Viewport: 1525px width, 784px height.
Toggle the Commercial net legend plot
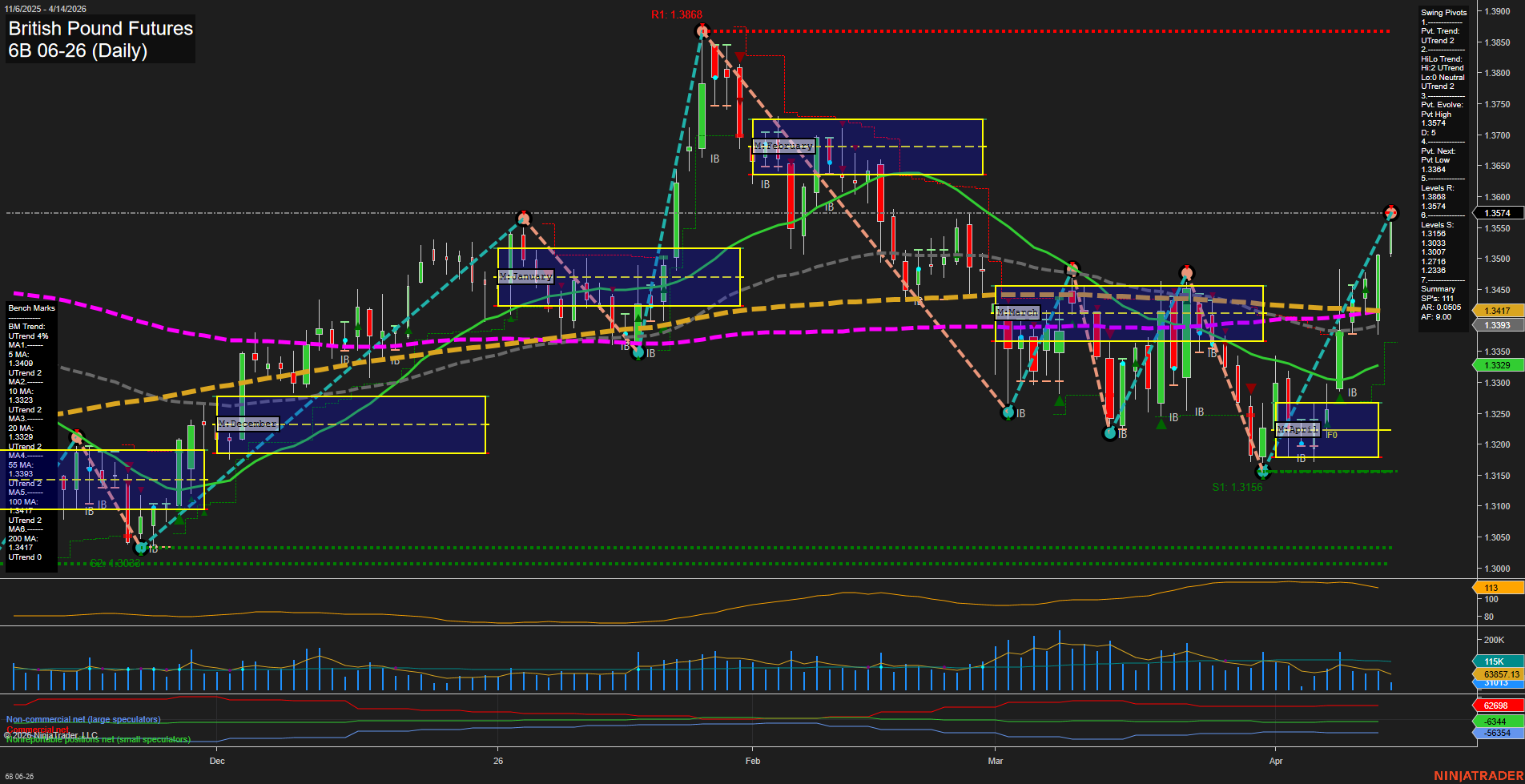38,730
